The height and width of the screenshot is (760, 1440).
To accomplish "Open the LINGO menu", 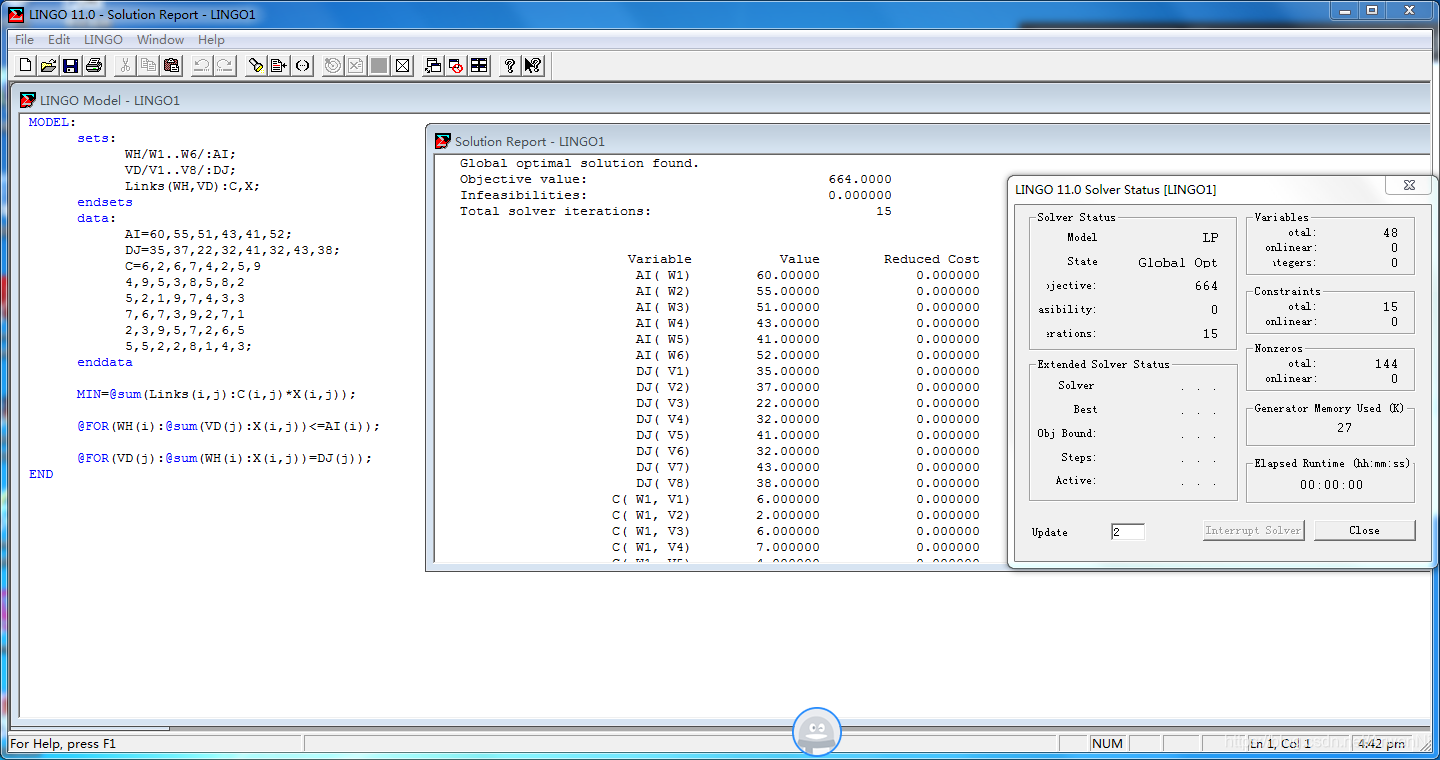I will [103, 40].
